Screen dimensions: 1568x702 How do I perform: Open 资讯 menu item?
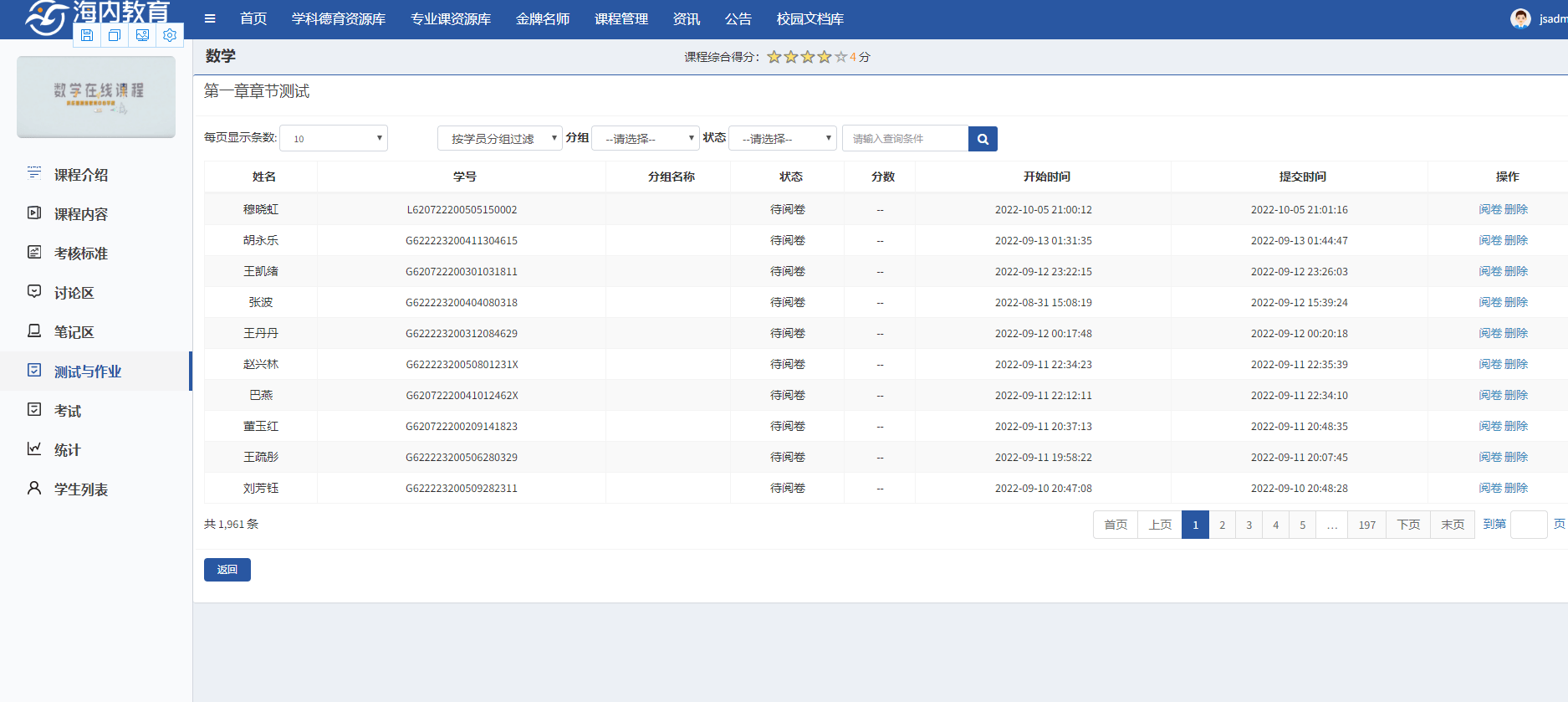coord(687,18)
